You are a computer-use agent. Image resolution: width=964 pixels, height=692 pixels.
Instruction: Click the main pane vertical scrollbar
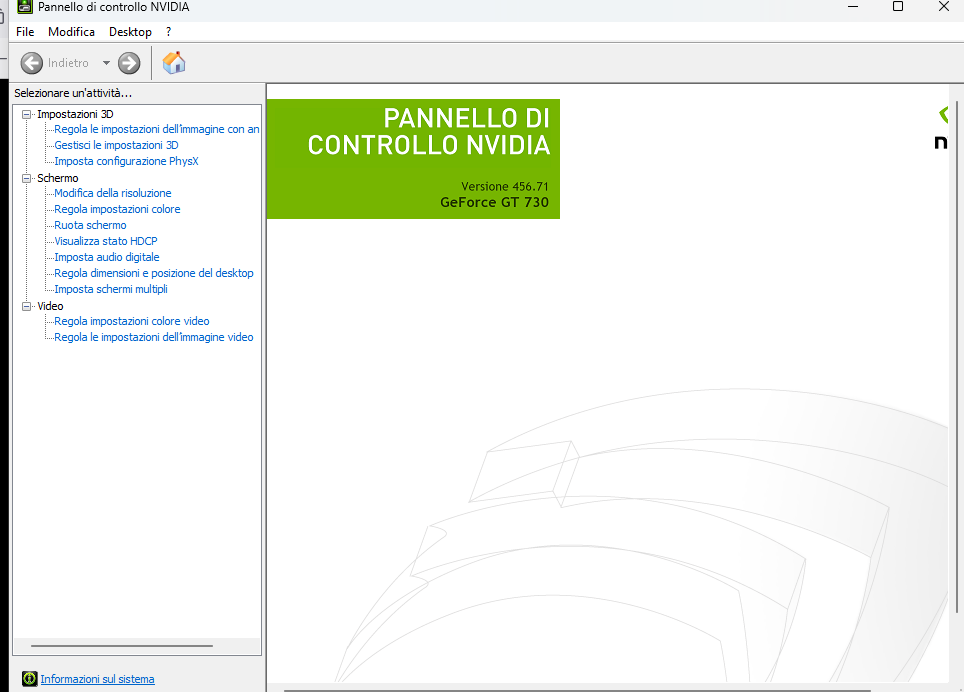957,356
